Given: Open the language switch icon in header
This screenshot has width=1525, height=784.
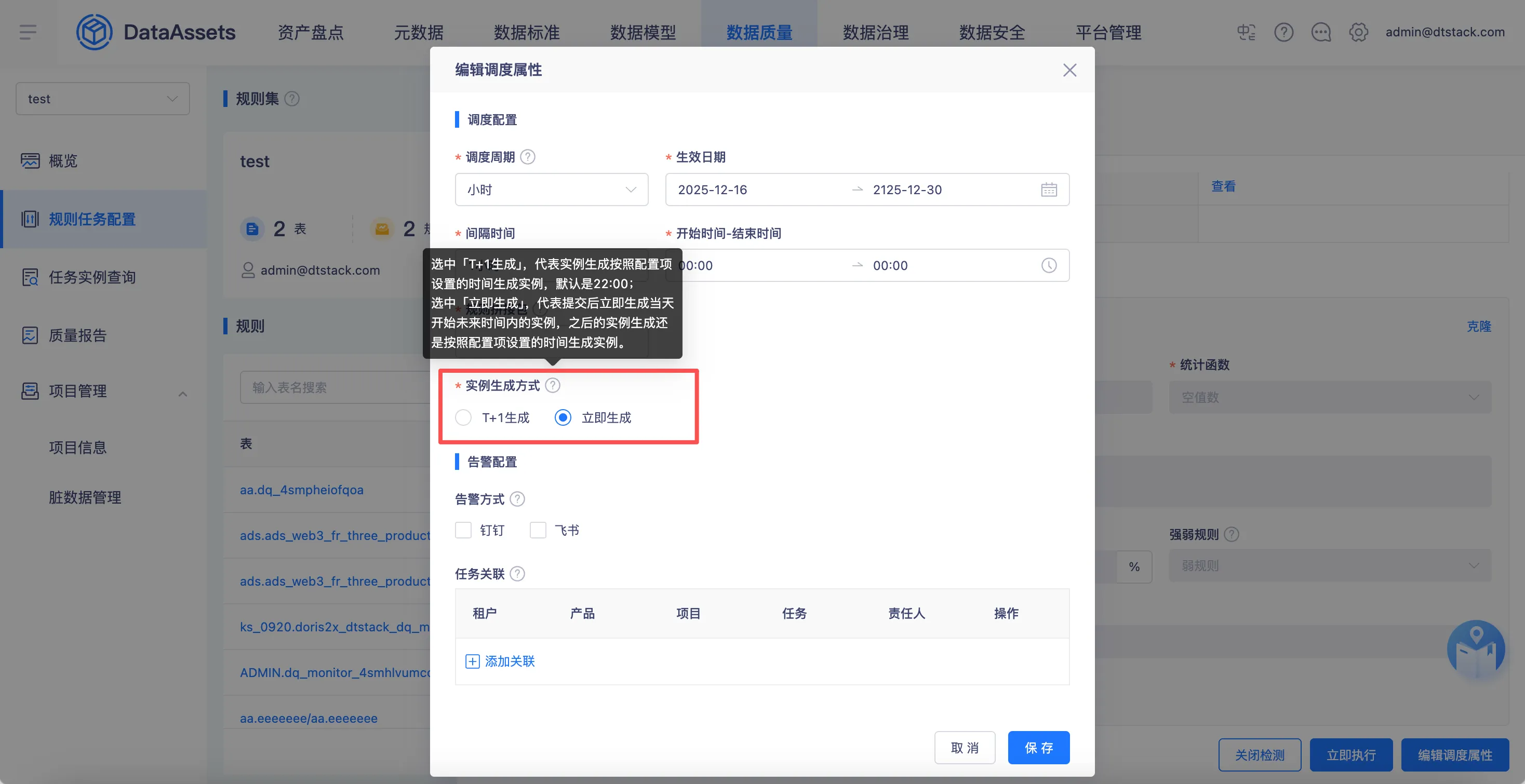Looking at the screenshot, I should coord(1246,32).
